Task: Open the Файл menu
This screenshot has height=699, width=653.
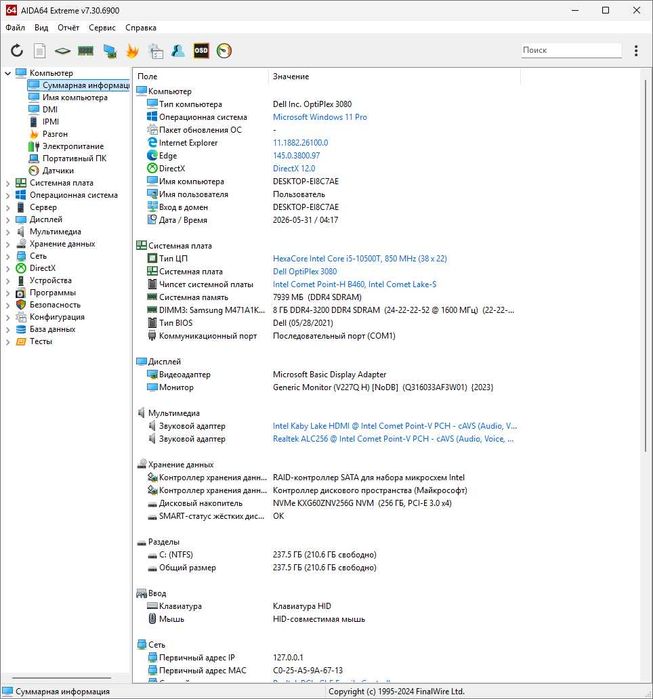Action: (15, 28)
